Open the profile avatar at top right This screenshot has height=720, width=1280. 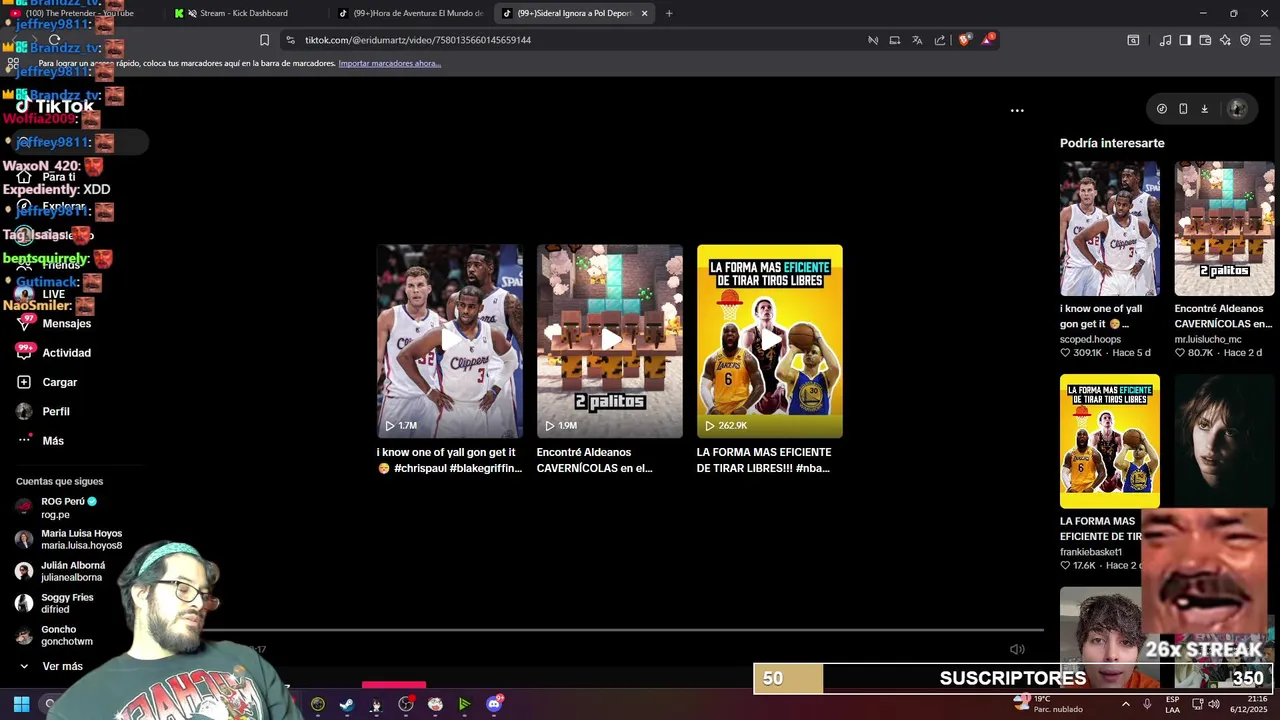[1237, 109]
